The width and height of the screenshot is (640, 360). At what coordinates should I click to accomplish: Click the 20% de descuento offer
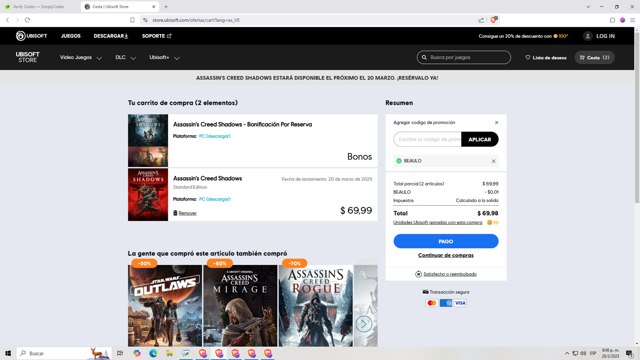pyautogui.click(x=523, y=36)
